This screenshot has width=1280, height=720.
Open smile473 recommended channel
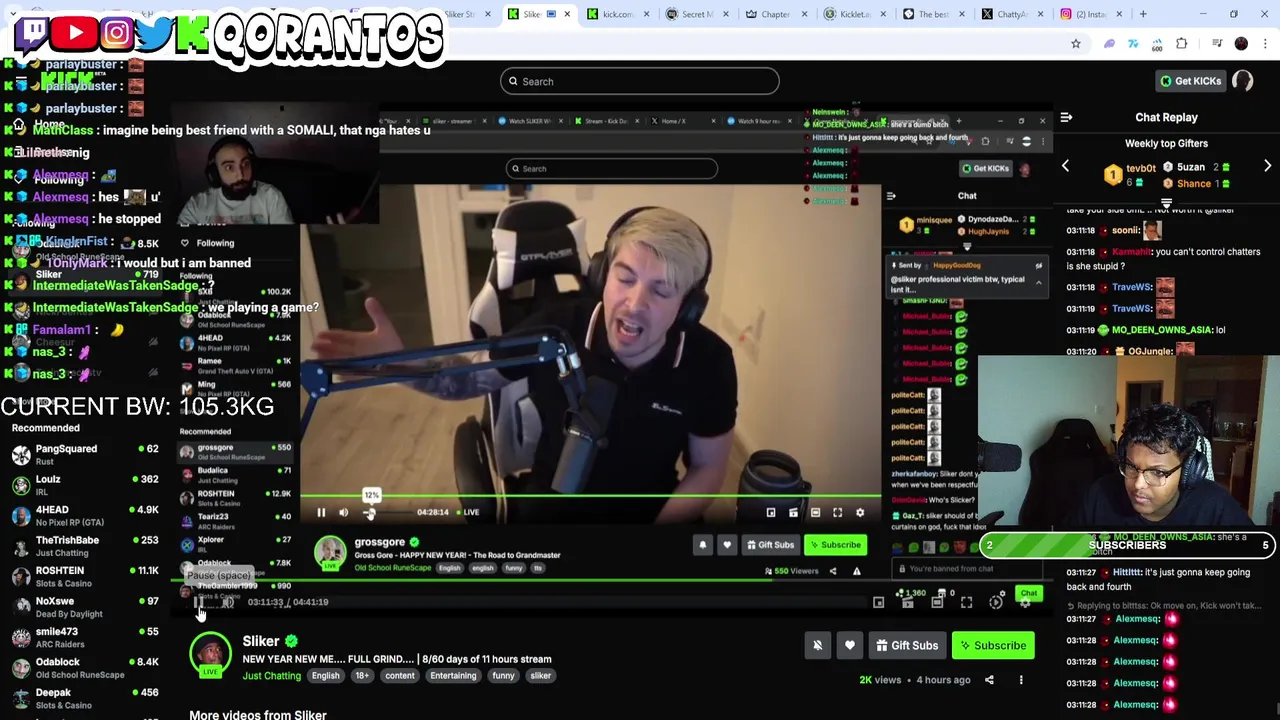point(84,637)
